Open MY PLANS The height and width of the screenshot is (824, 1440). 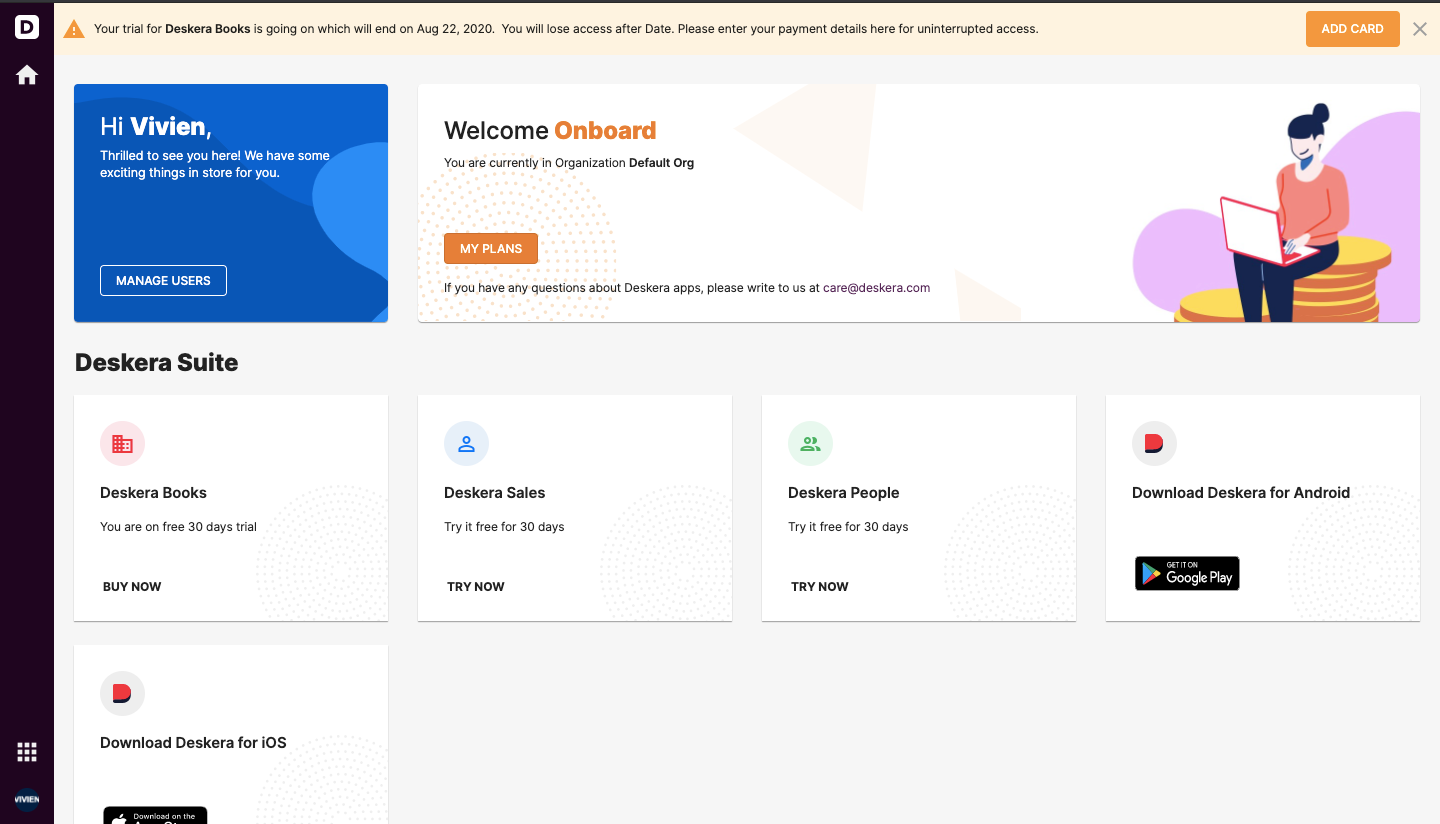click(x=491, y=249)
